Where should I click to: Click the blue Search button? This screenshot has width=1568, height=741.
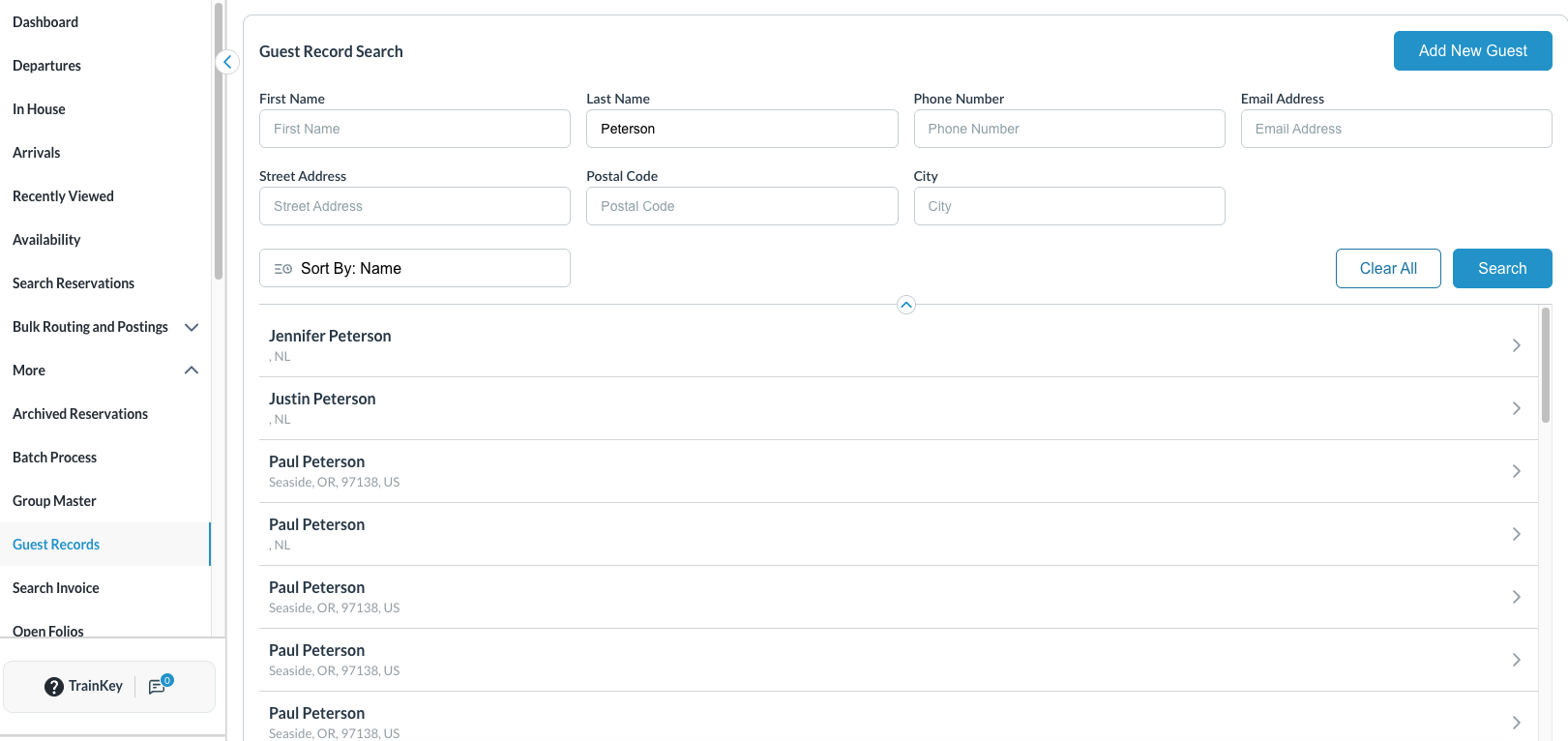coord(1501,269)
